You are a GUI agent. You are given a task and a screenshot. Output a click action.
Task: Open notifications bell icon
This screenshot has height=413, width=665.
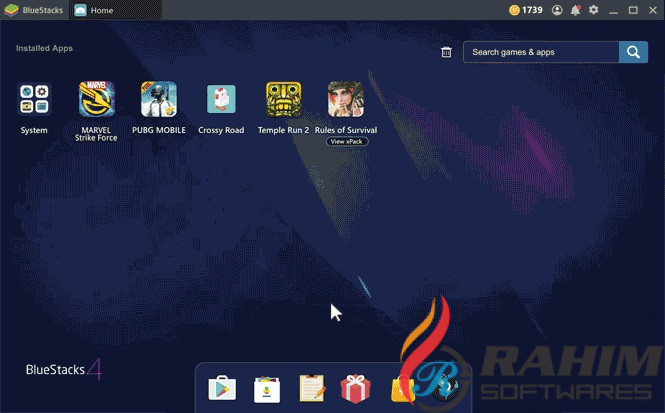tap(575, 10)
